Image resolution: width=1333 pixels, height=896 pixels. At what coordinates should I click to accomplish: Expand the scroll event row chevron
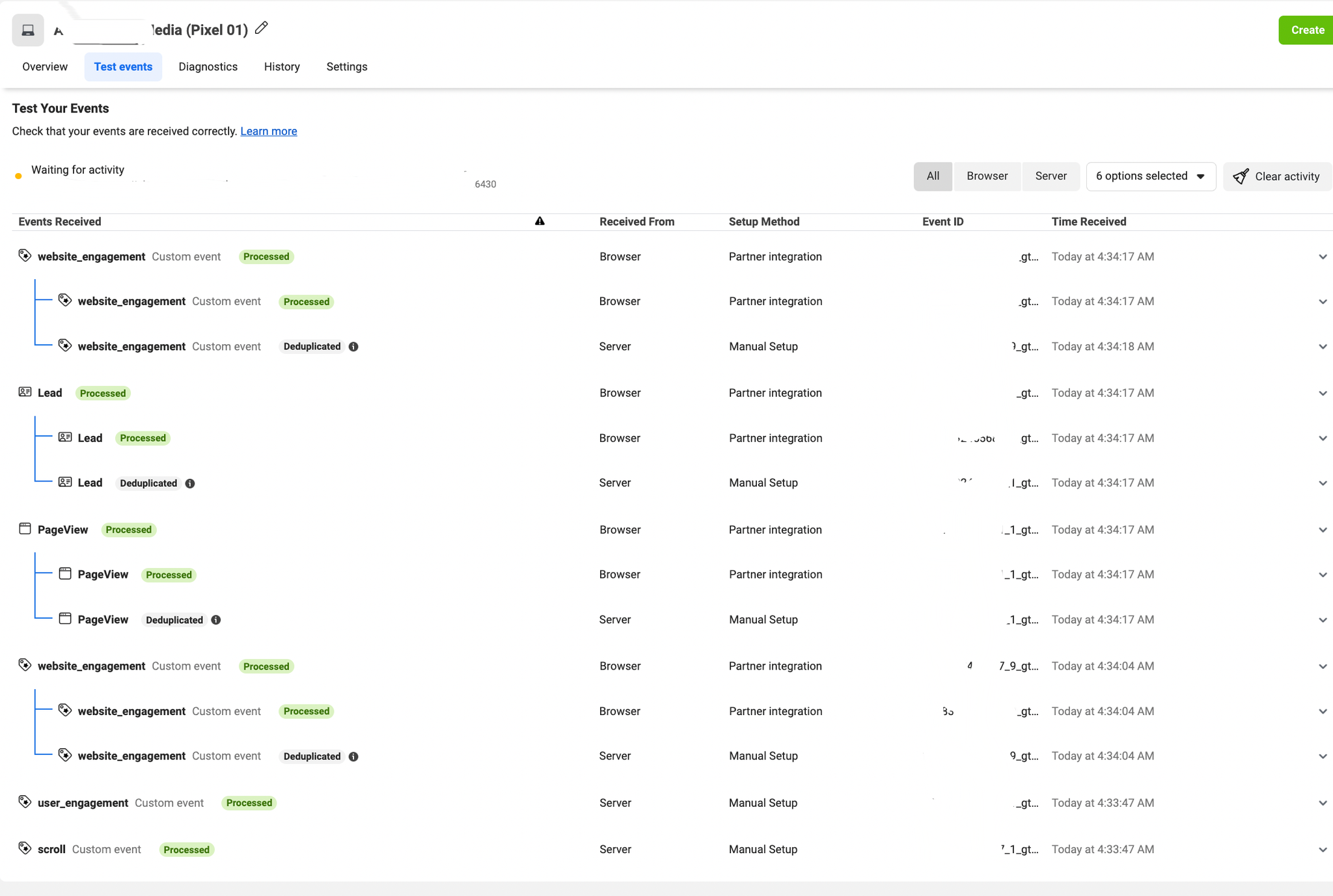click(x=1323, y=850)
